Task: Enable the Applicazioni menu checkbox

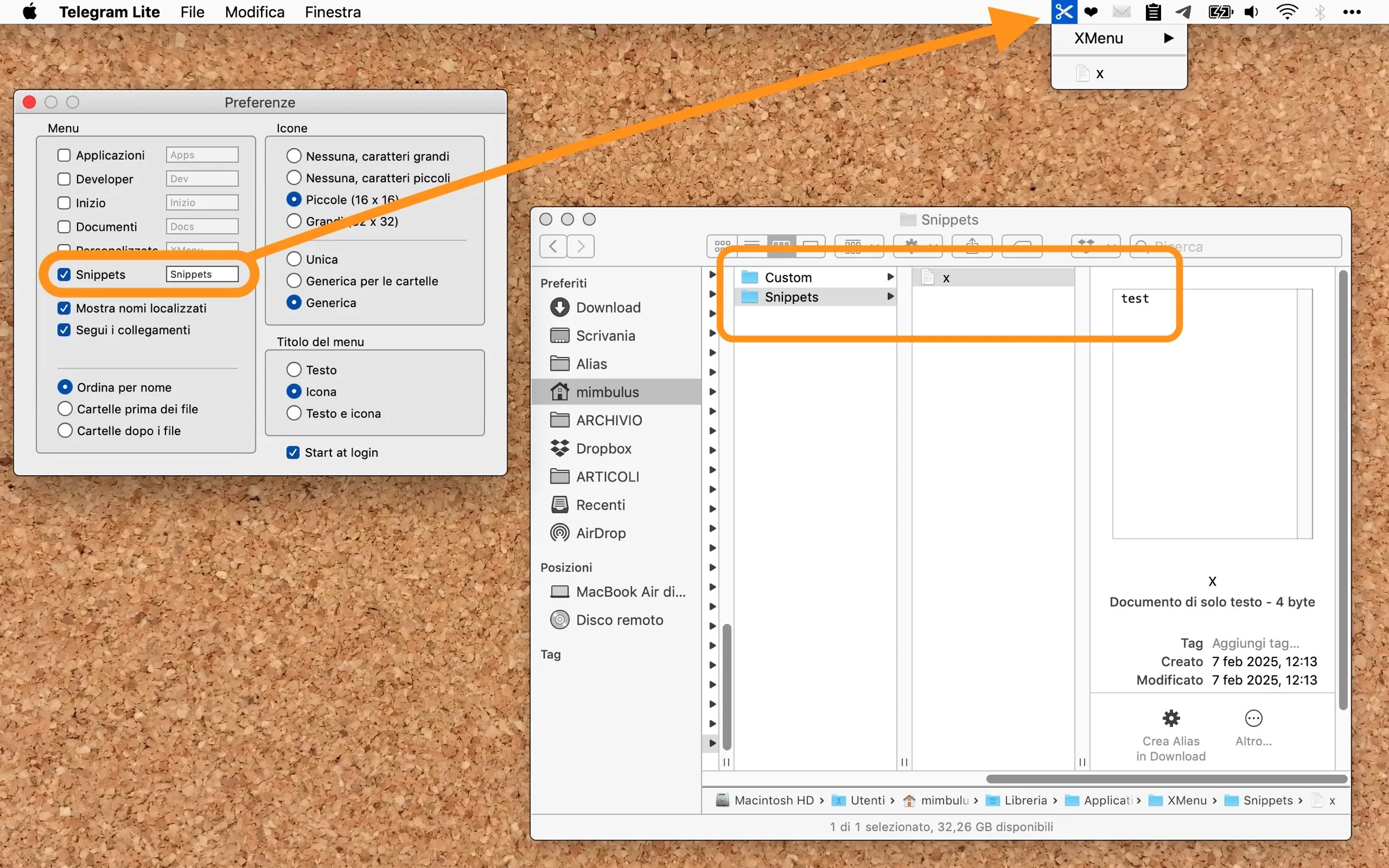Action: click(x=64, y=155)
